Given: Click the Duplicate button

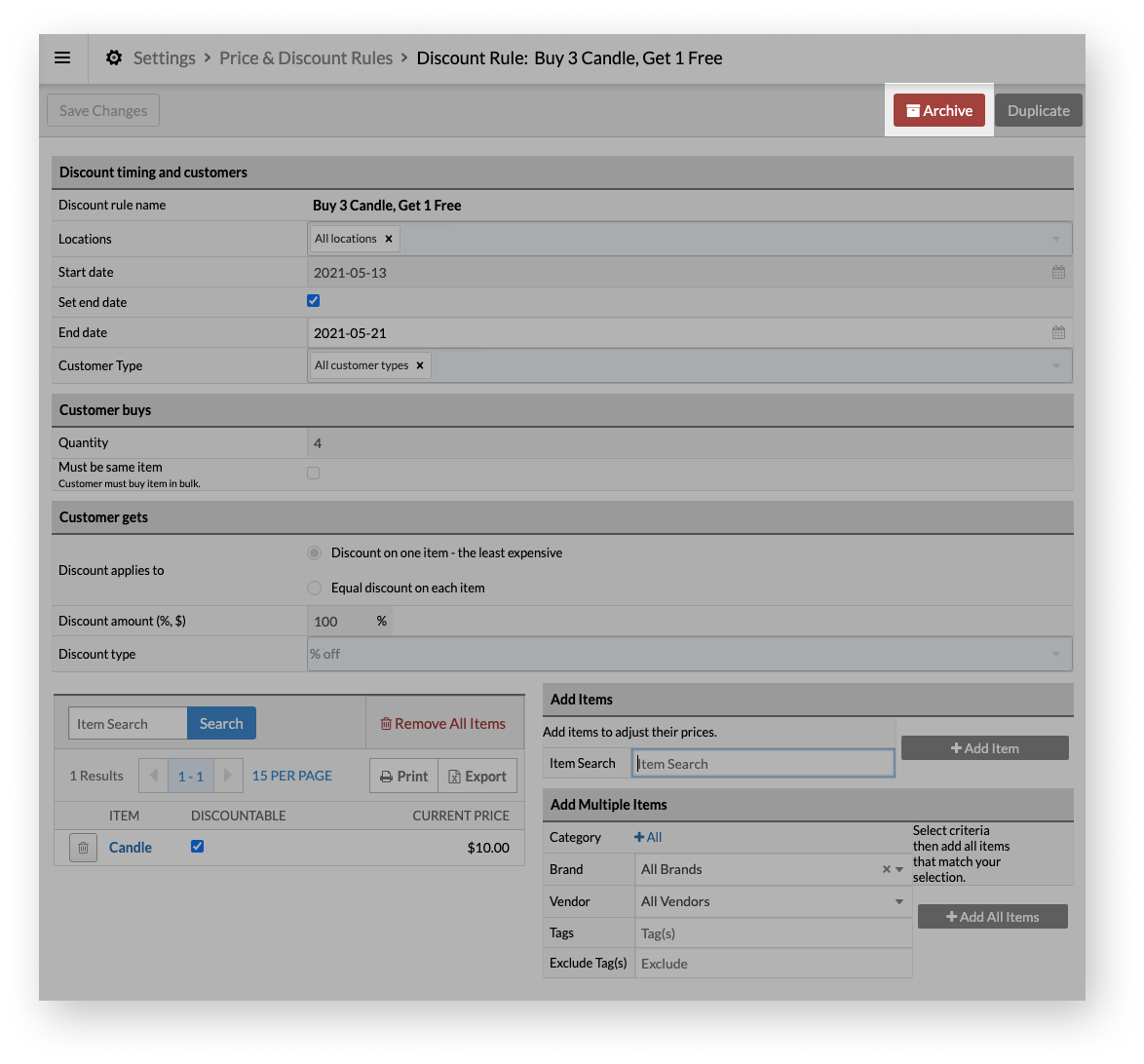Looking at the screenshot, I should tap(1038, 110).
